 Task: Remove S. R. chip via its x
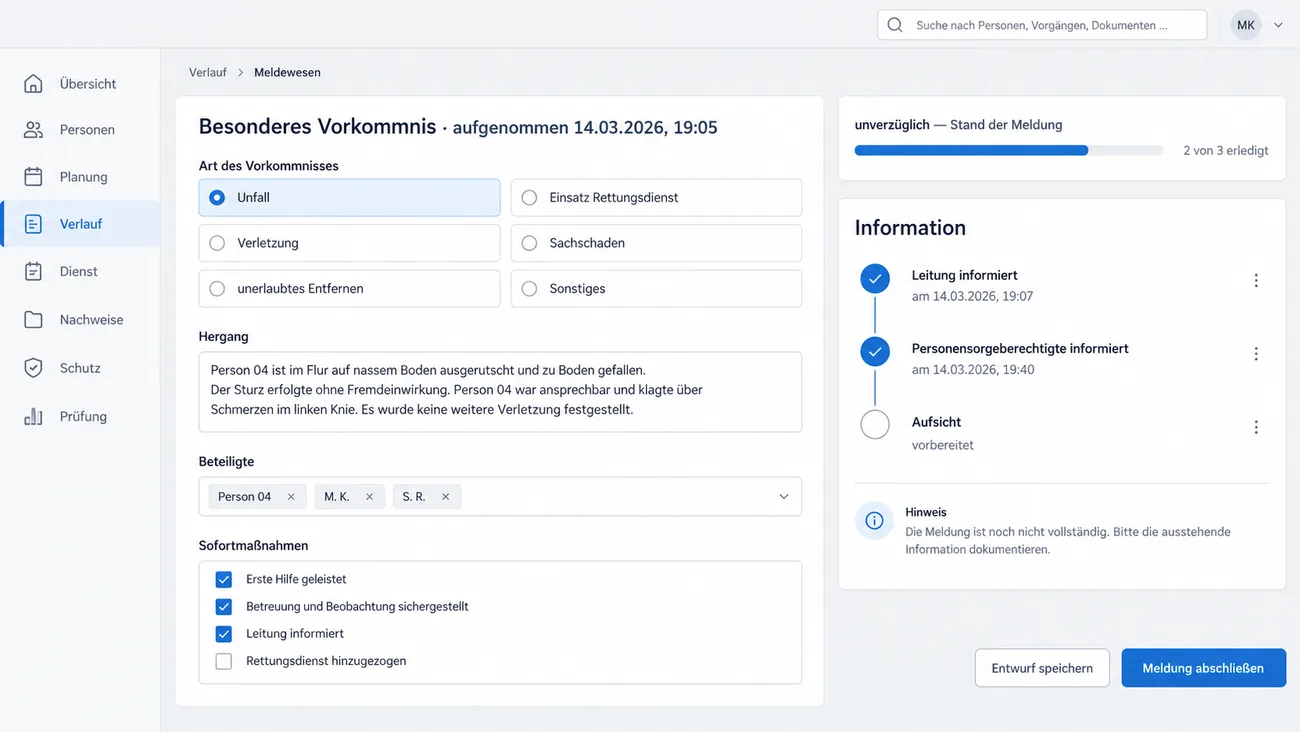coord(445,497)
